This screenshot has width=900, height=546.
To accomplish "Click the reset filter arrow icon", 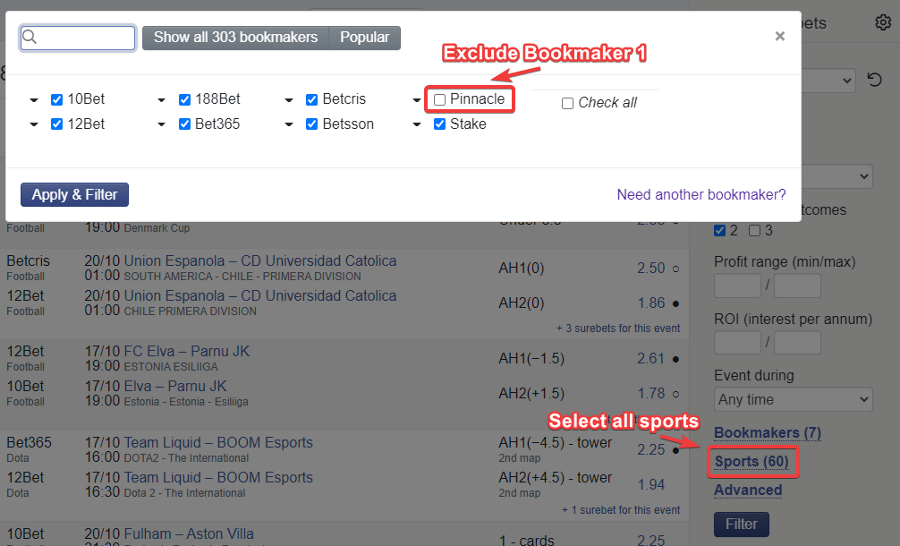I will 874,79.
